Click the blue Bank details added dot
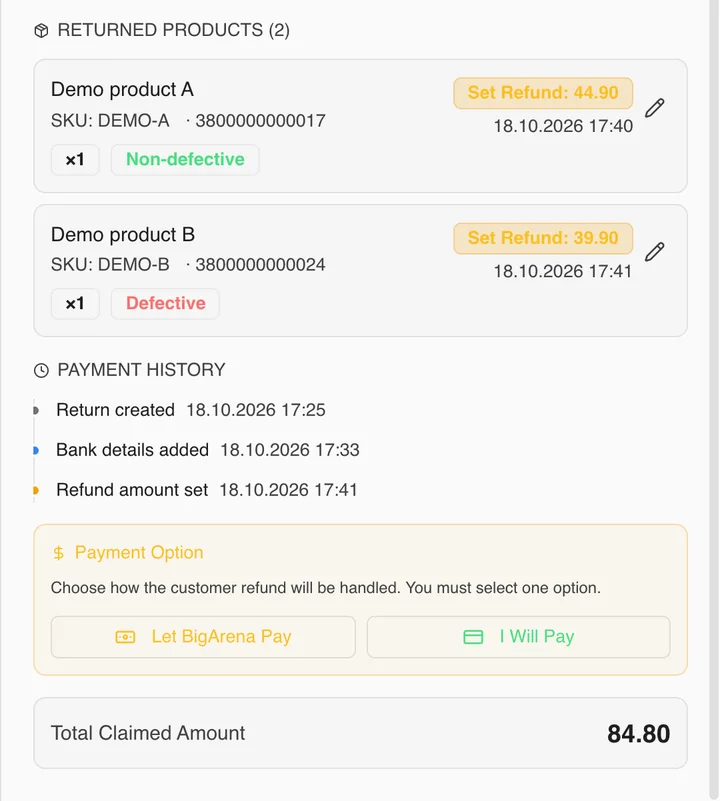Screen dimensions: 720x801 point(35,450)
